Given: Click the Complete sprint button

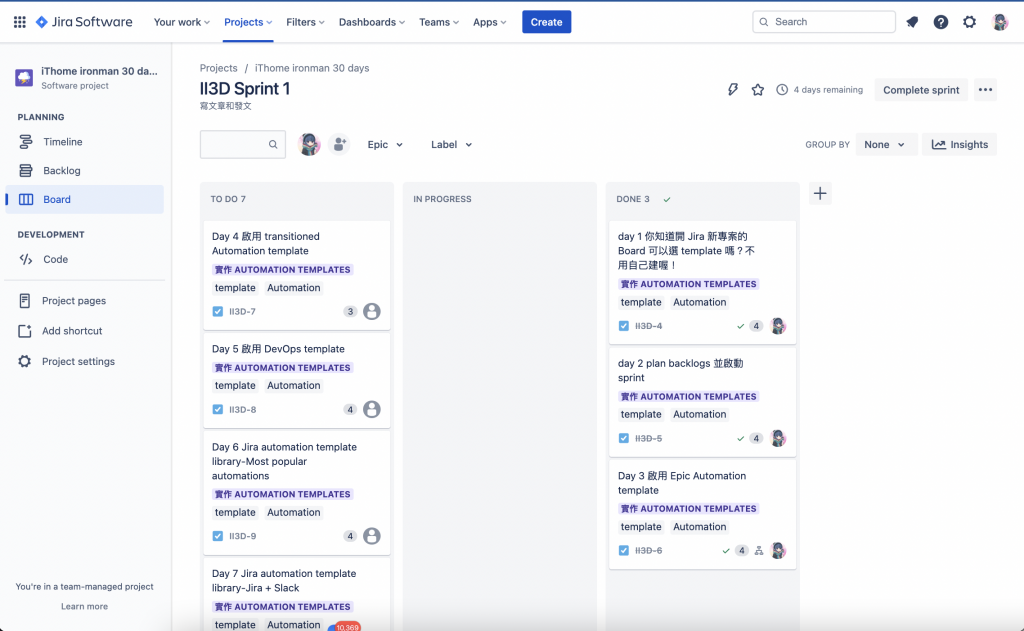Looking at the screenshot, I should [921, 90].
